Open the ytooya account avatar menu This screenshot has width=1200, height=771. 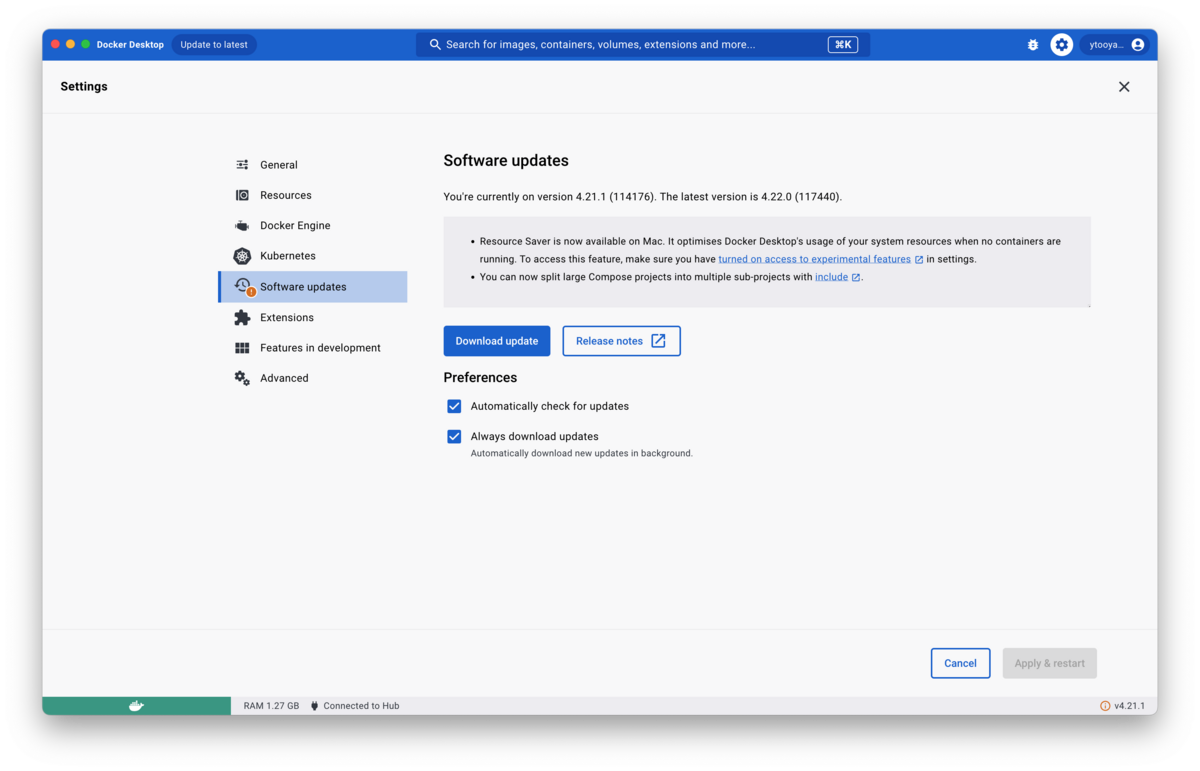click(1138, 45)
